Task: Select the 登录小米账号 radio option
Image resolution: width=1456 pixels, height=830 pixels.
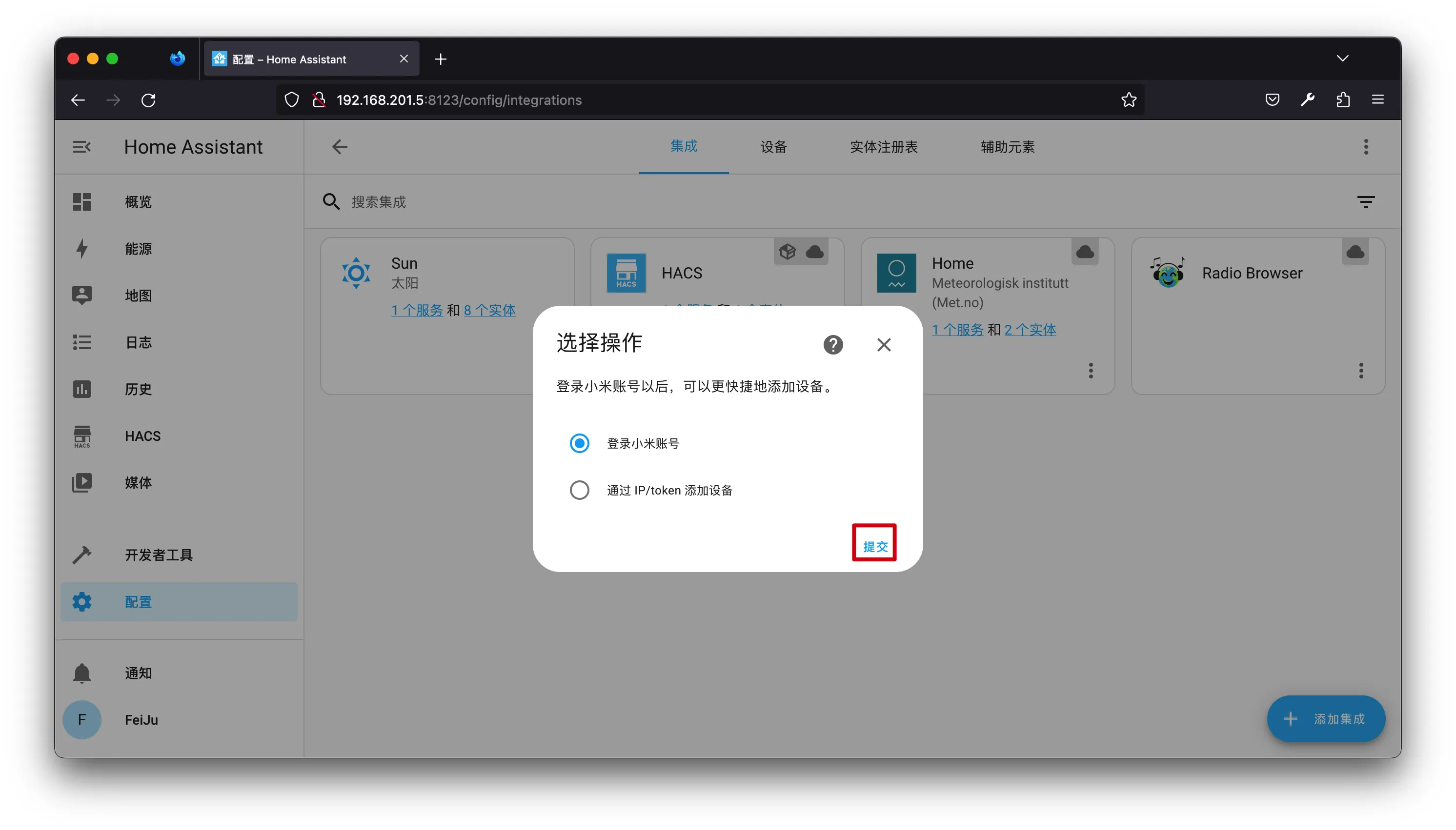Action: coord(580,443)
